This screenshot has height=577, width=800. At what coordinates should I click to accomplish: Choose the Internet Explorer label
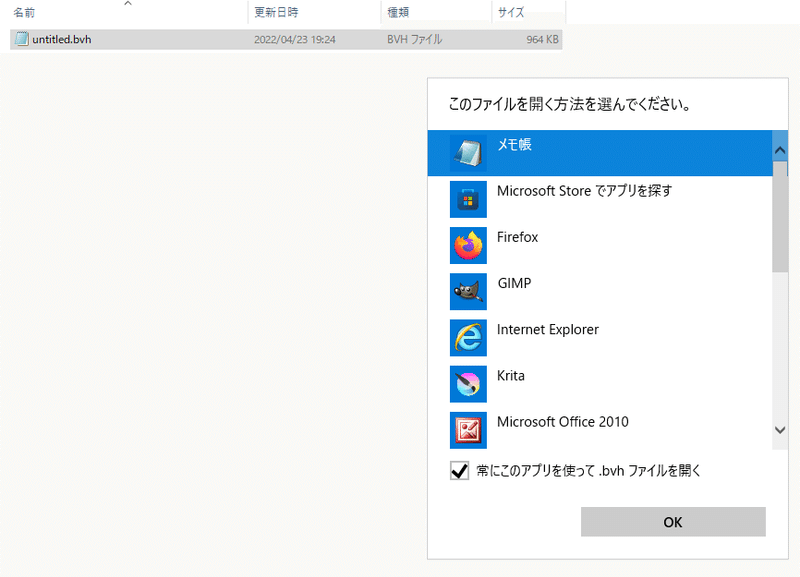tap(548, 330)
